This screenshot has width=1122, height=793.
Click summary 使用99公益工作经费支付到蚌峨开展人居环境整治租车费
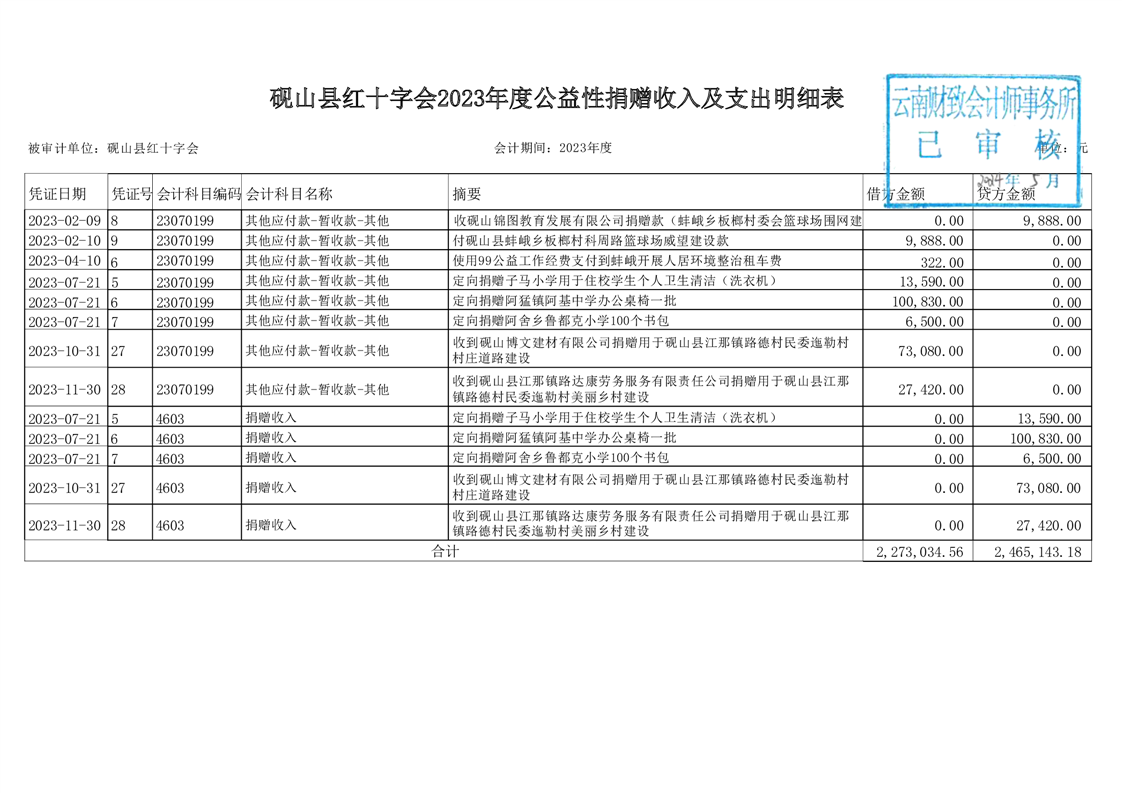[617, 261]
